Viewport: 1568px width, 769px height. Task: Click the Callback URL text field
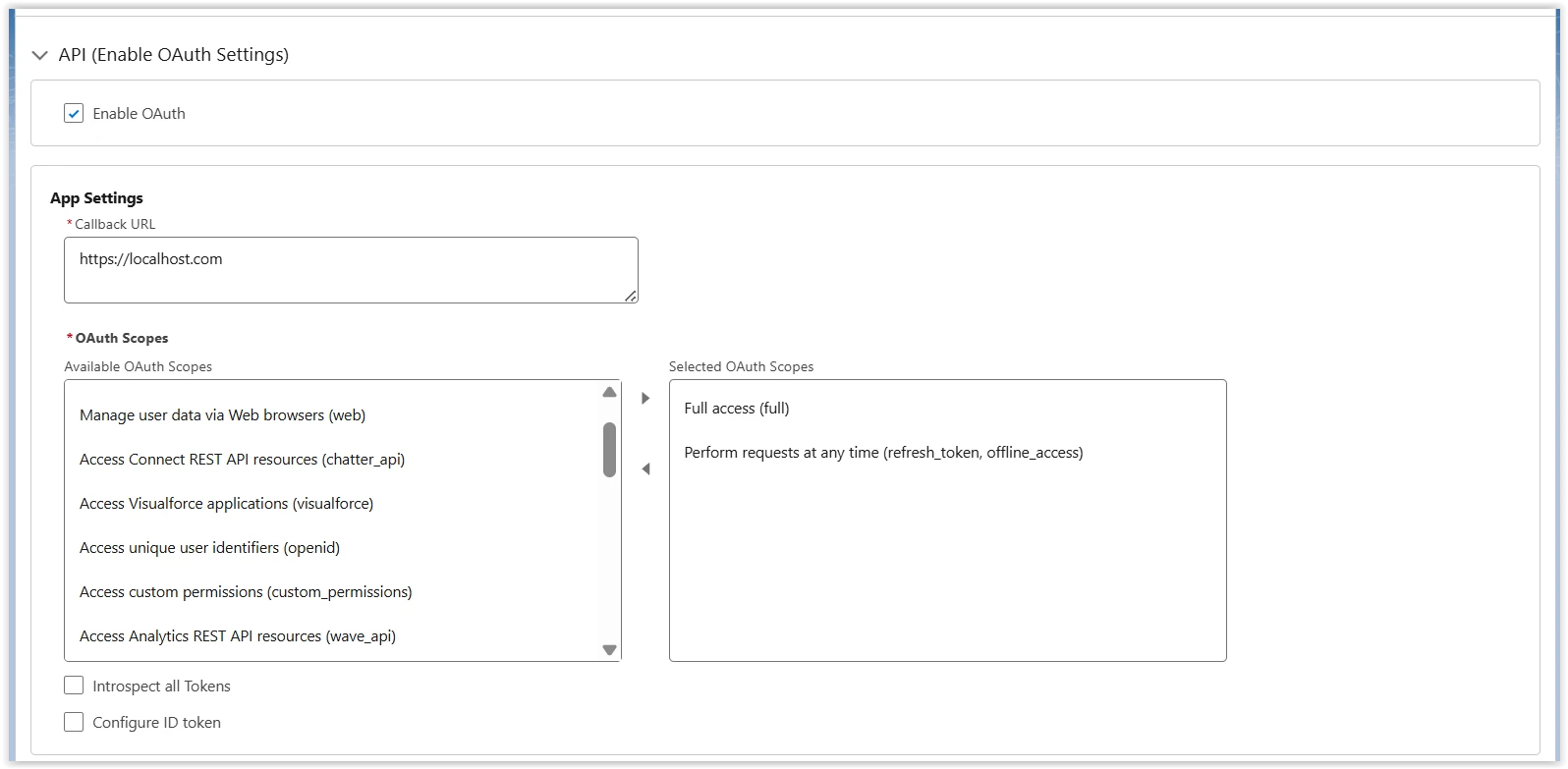[x=351, y=269]
